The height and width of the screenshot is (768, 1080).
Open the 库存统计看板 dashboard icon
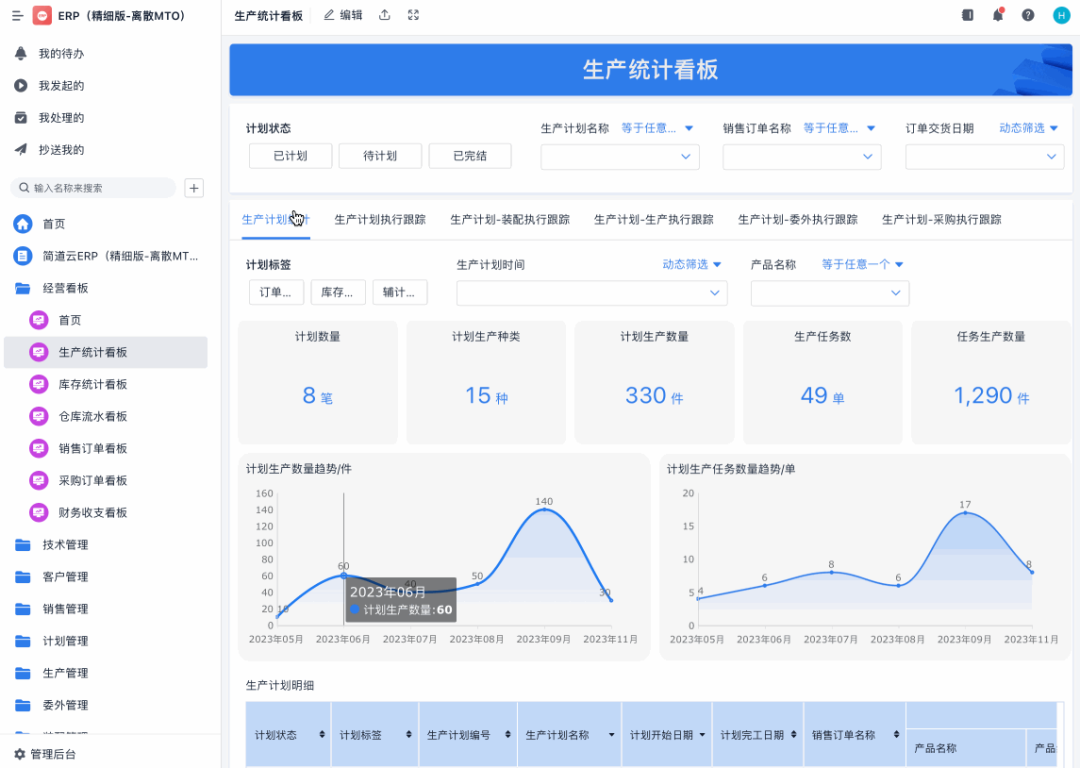(39, 384)
